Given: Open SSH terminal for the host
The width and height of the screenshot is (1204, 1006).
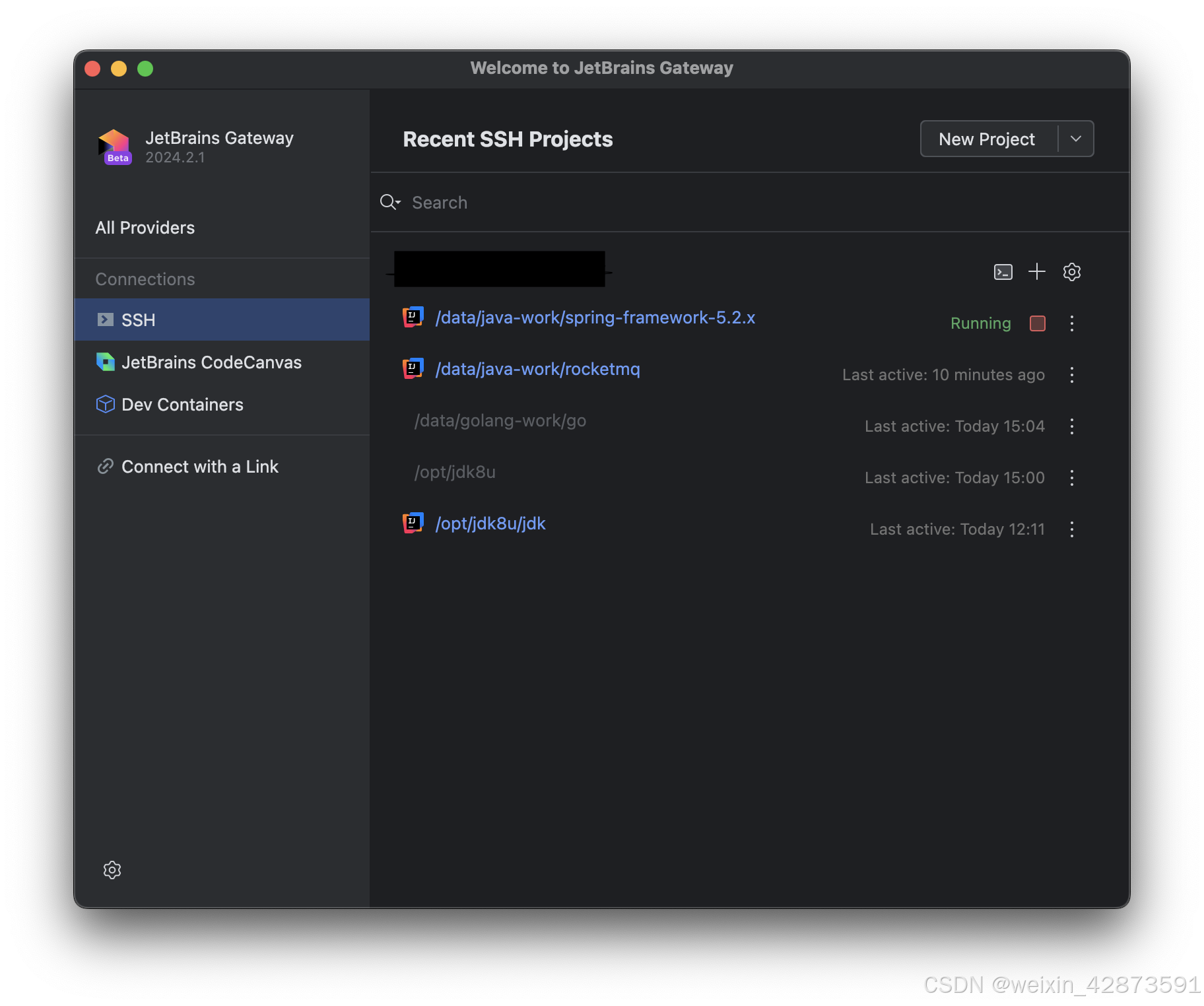Looking at the screenshot, I should click(1003, 272).
